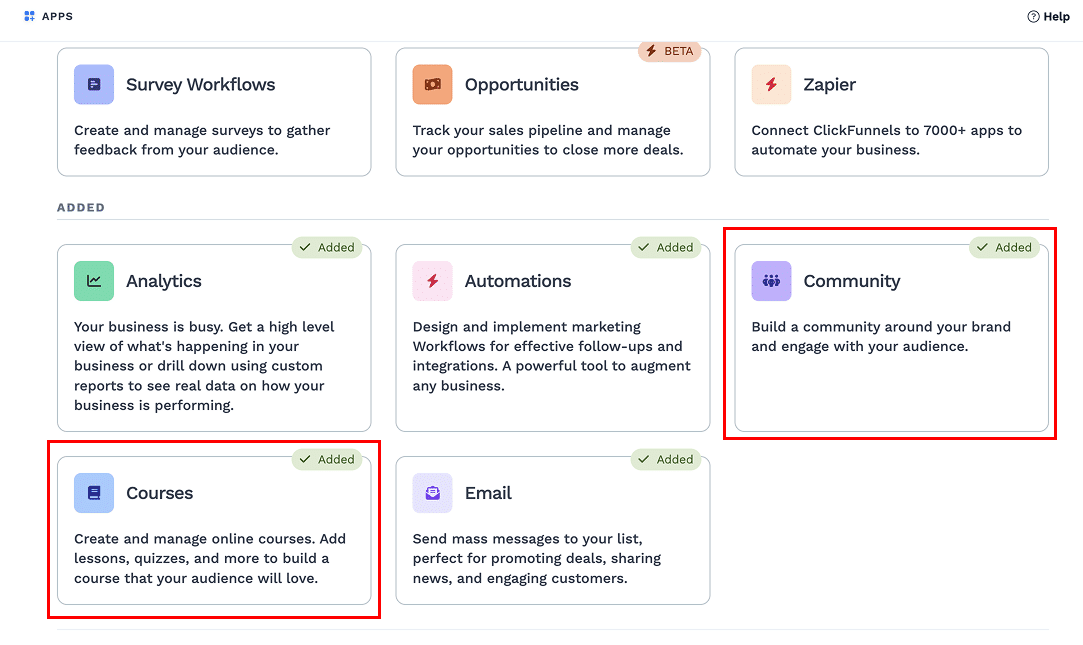Click the BETA badge on Opportunities
1083x645 pixels.
click(x=670, y=50)
